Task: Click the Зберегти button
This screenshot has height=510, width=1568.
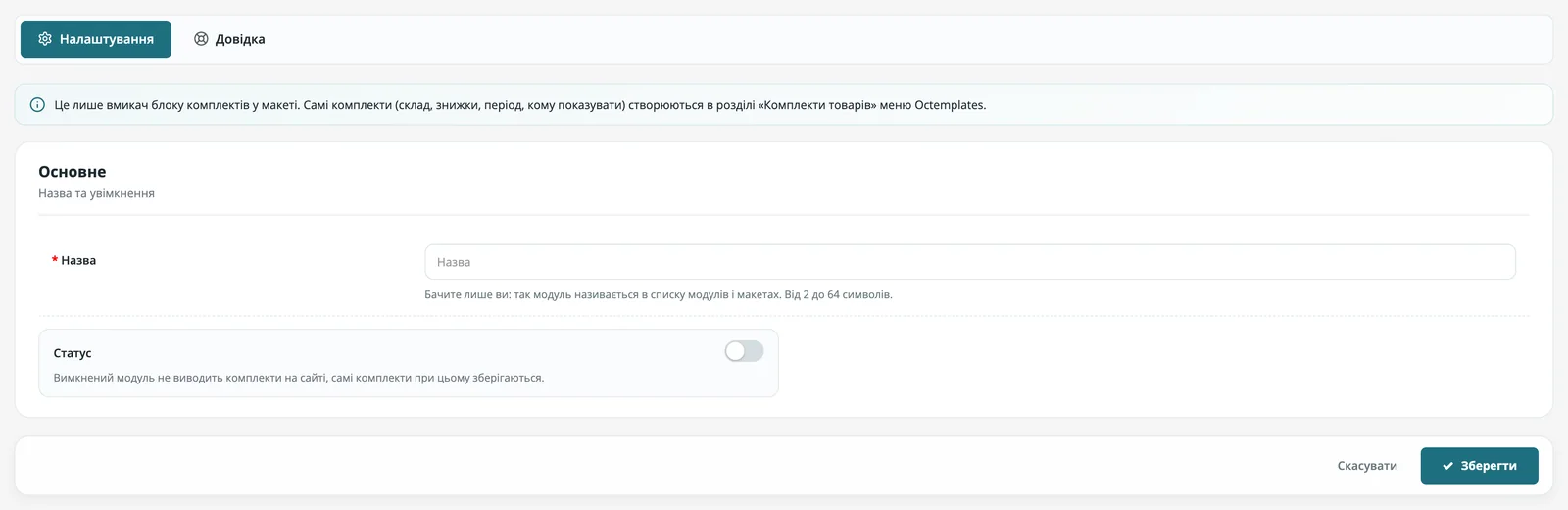Action: [x=1479, y=466]
